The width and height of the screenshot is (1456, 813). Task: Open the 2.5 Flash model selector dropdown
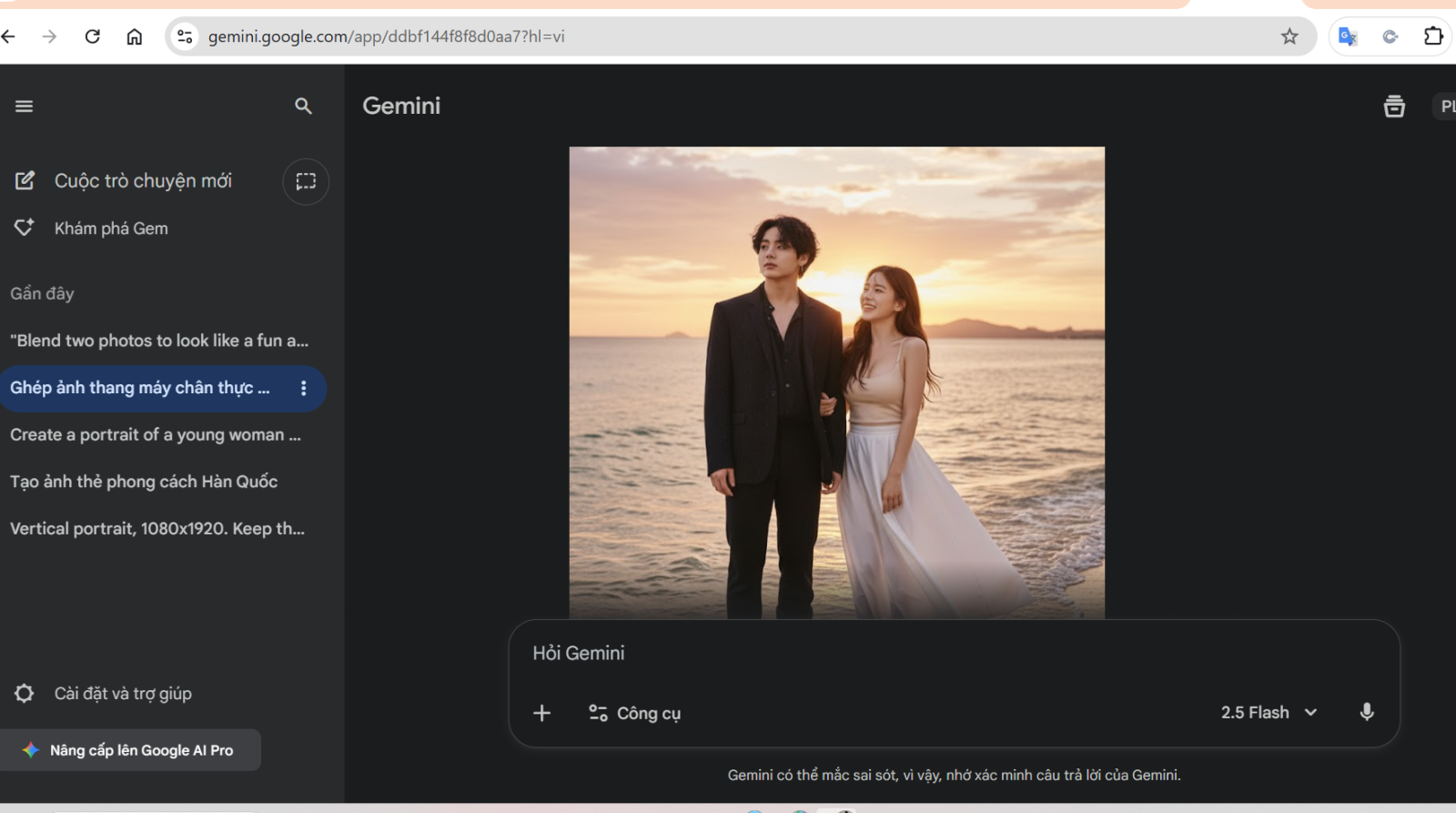[1269, 712]
